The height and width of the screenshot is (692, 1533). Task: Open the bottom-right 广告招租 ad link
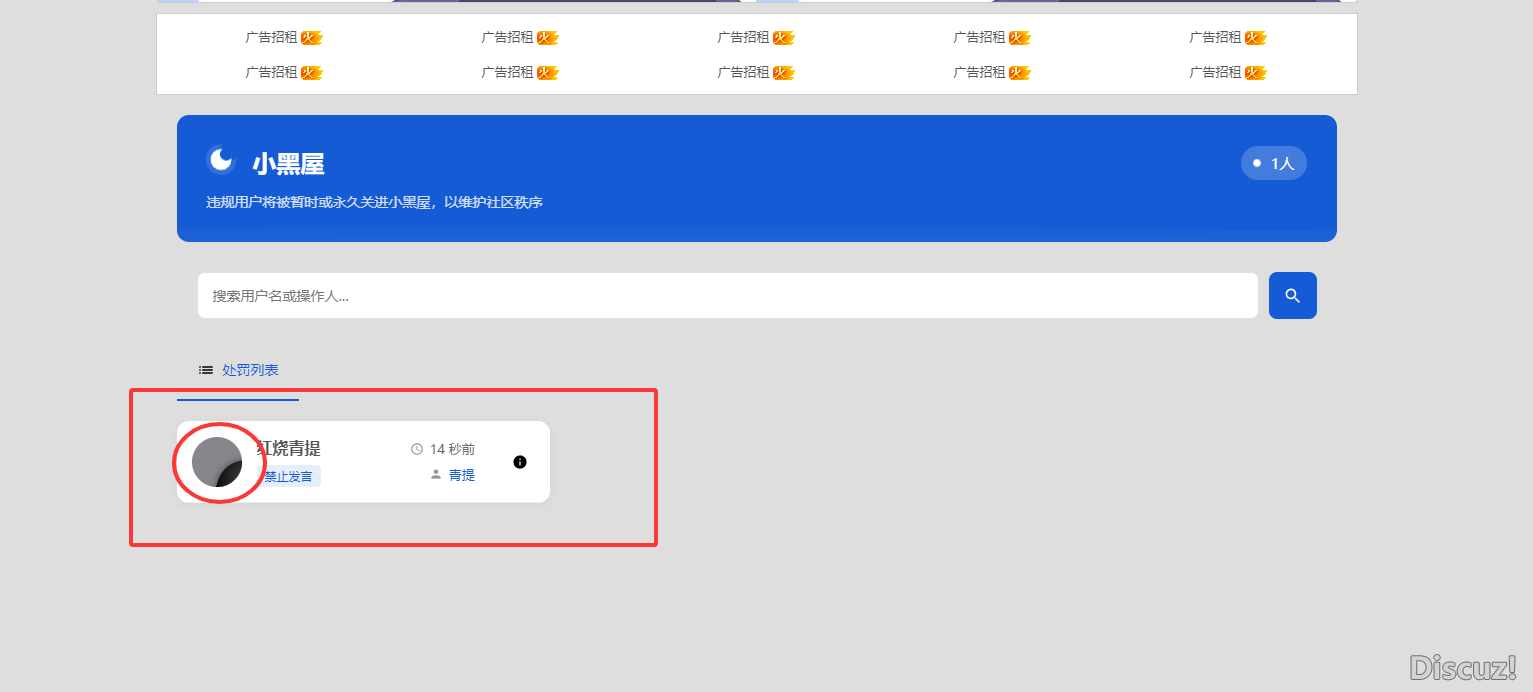click(x=1215, y=72)
